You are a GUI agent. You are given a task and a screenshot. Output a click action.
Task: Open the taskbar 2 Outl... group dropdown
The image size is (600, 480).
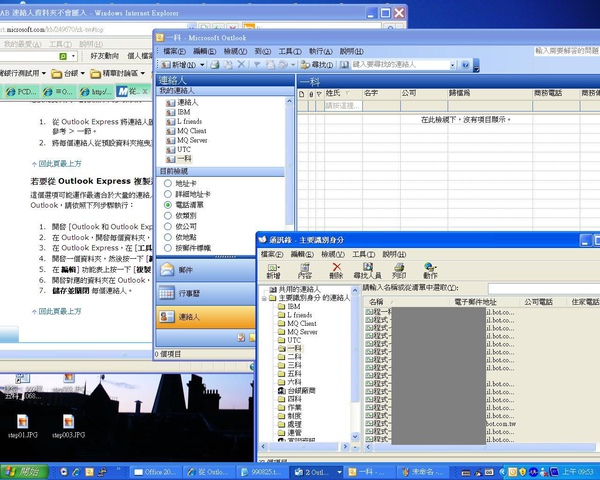[339, 472]
